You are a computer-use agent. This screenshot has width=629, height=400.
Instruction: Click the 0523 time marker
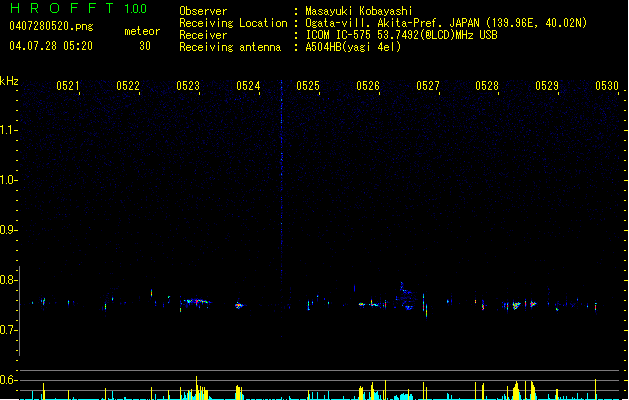(x=188, y=86)
